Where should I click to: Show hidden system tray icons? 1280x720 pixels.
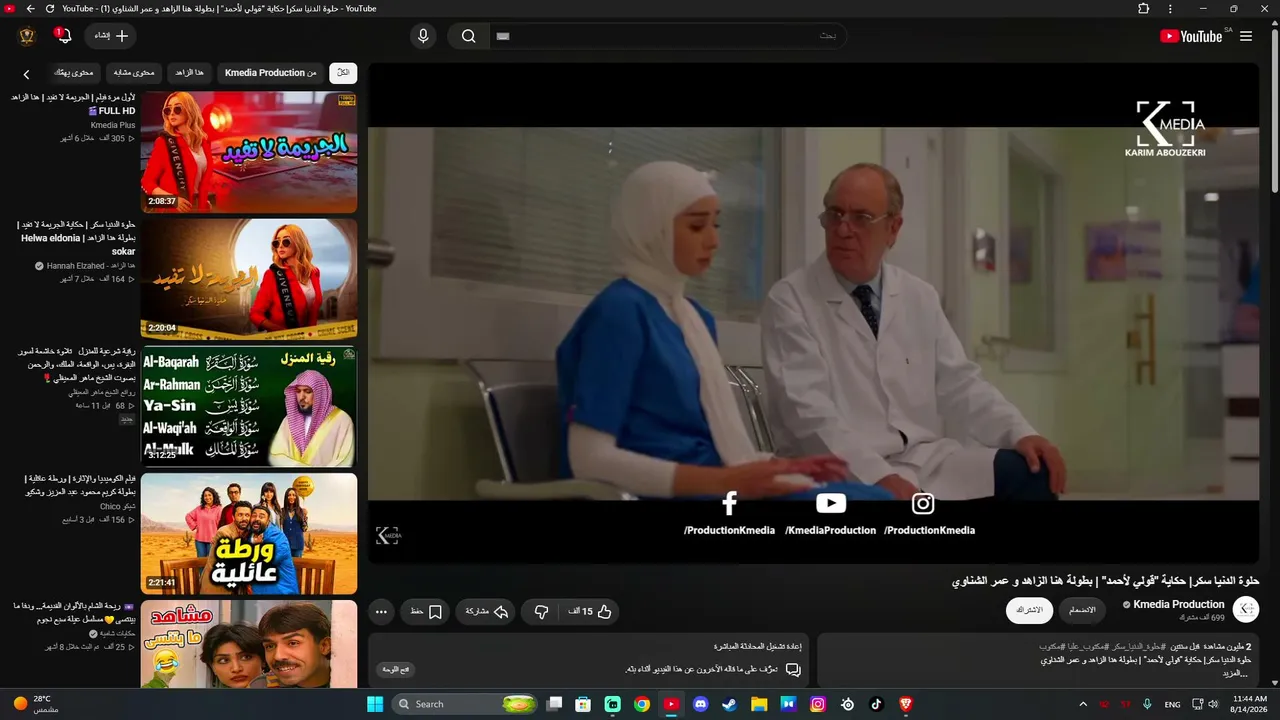pos(1082,704)
